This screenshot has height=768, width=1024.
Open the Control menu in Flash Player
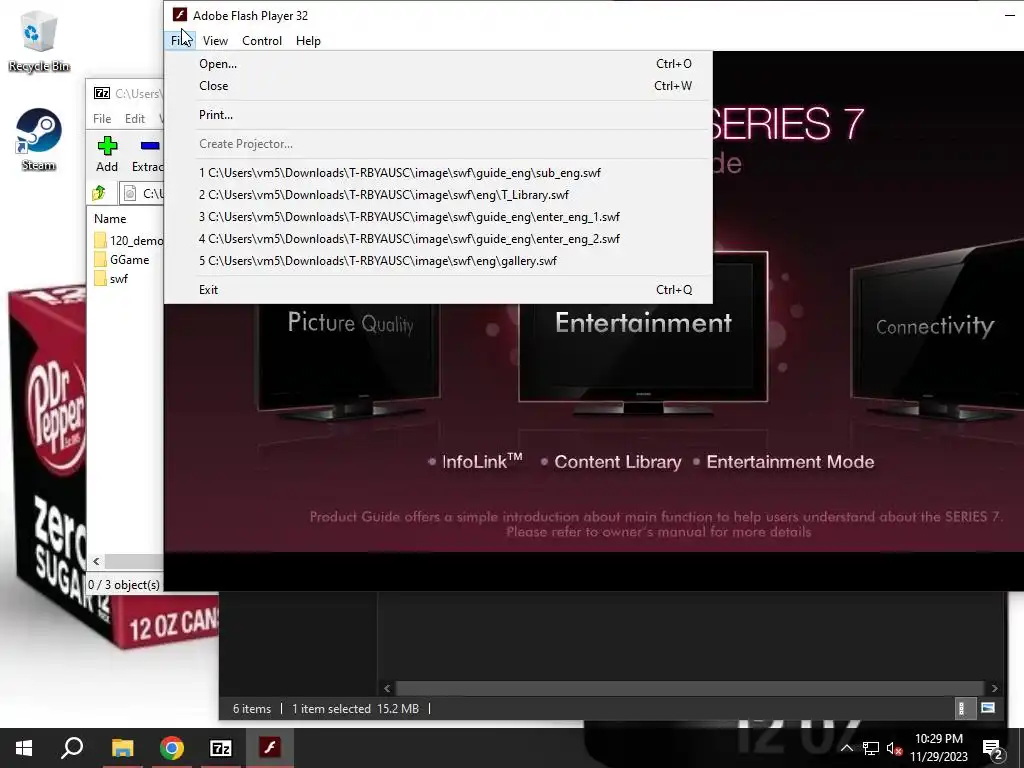262,40
